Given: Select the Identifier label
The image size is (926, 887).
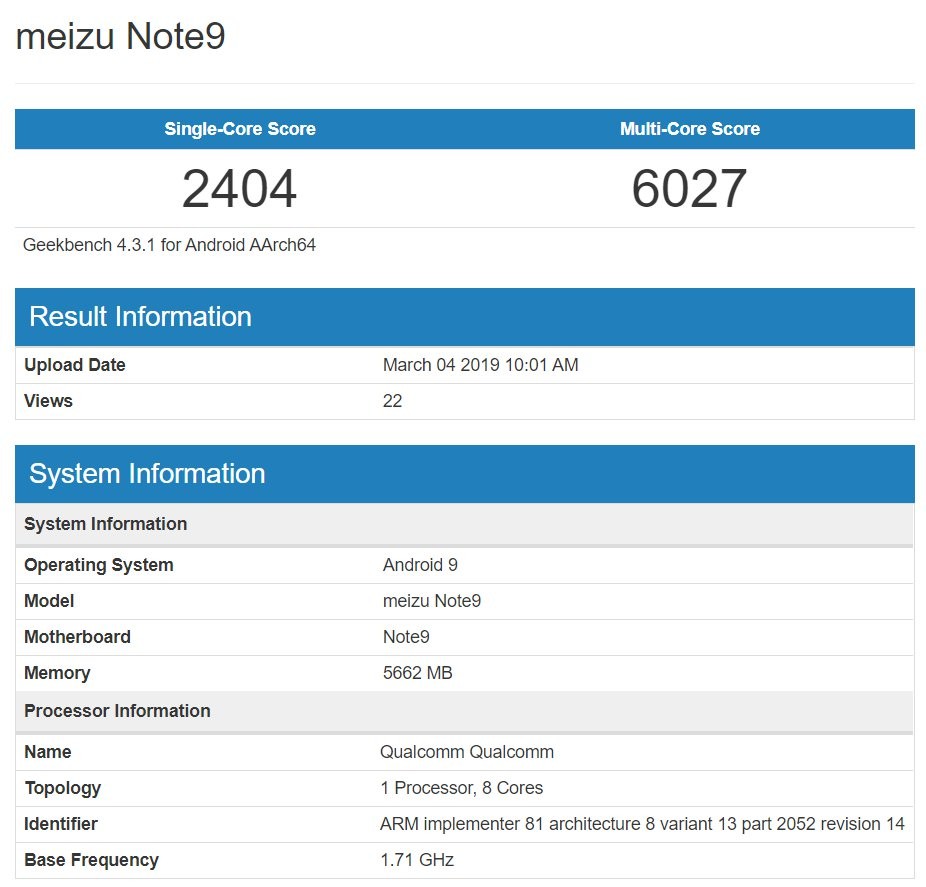Looking at the screenshot, I should (x=61, y=824).
